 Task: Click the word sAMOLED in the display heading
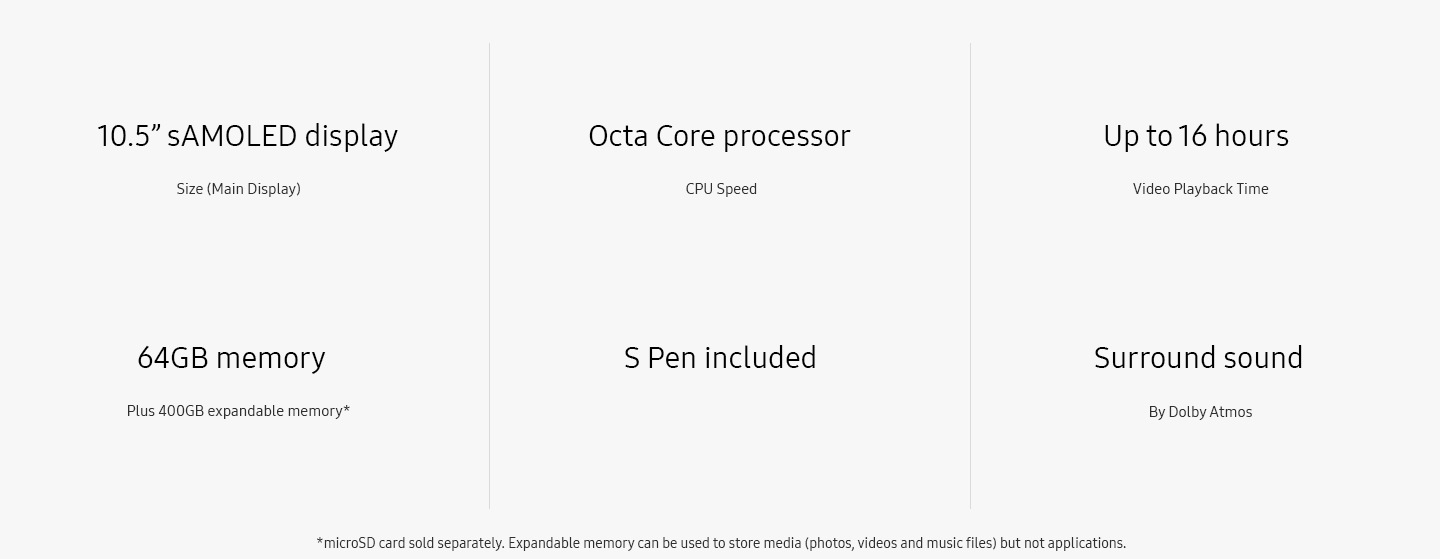pos(231,136)
